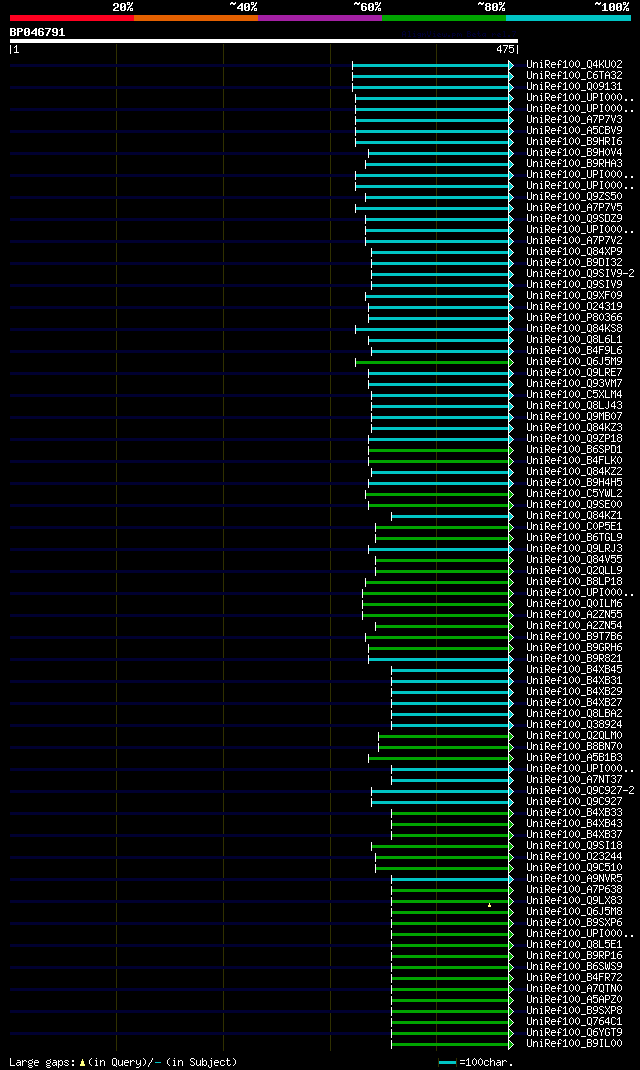Image resolution: width=640 pixels, height=1070 pixels.
Task: Select UniRef100_Q84KS8 label
Action: click(574, 328)
